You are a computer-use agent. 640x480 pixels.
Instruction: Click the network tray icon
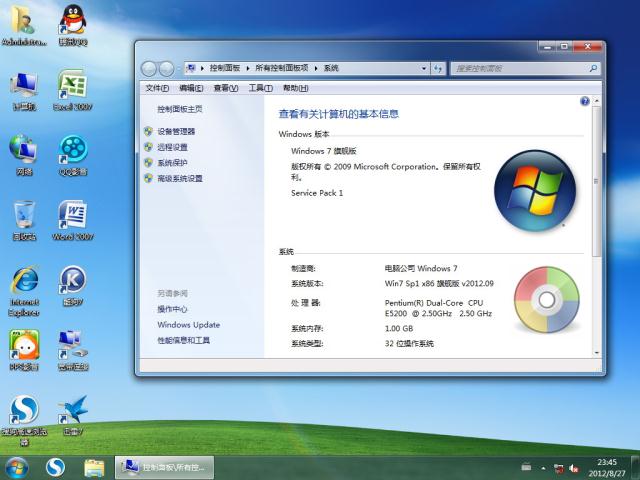click(558, 469)
